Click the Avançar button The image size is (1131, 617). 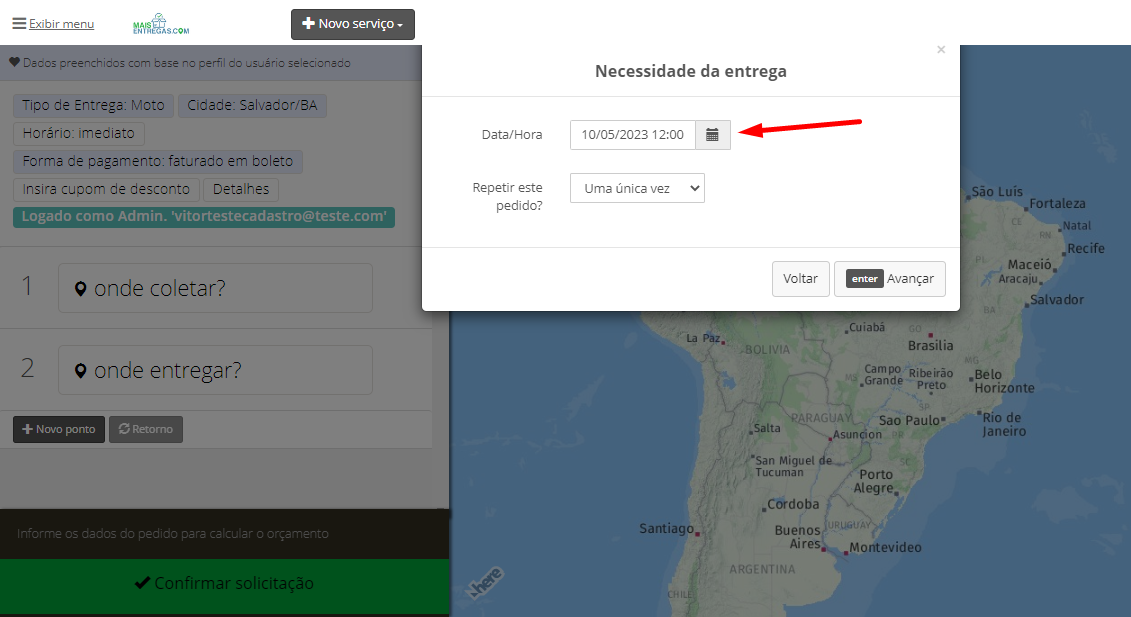click(x=889, y=279)
